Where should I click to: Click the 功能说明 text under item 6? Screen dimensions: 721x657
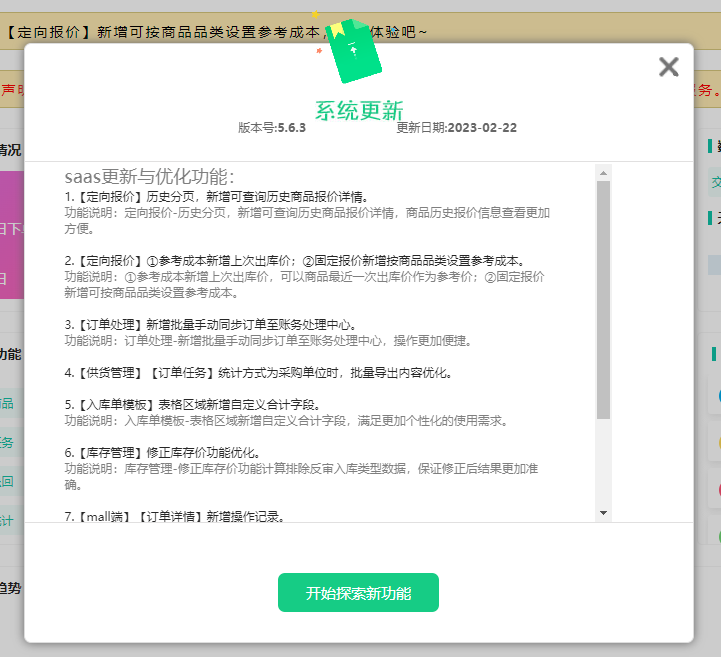click(301, 476)
